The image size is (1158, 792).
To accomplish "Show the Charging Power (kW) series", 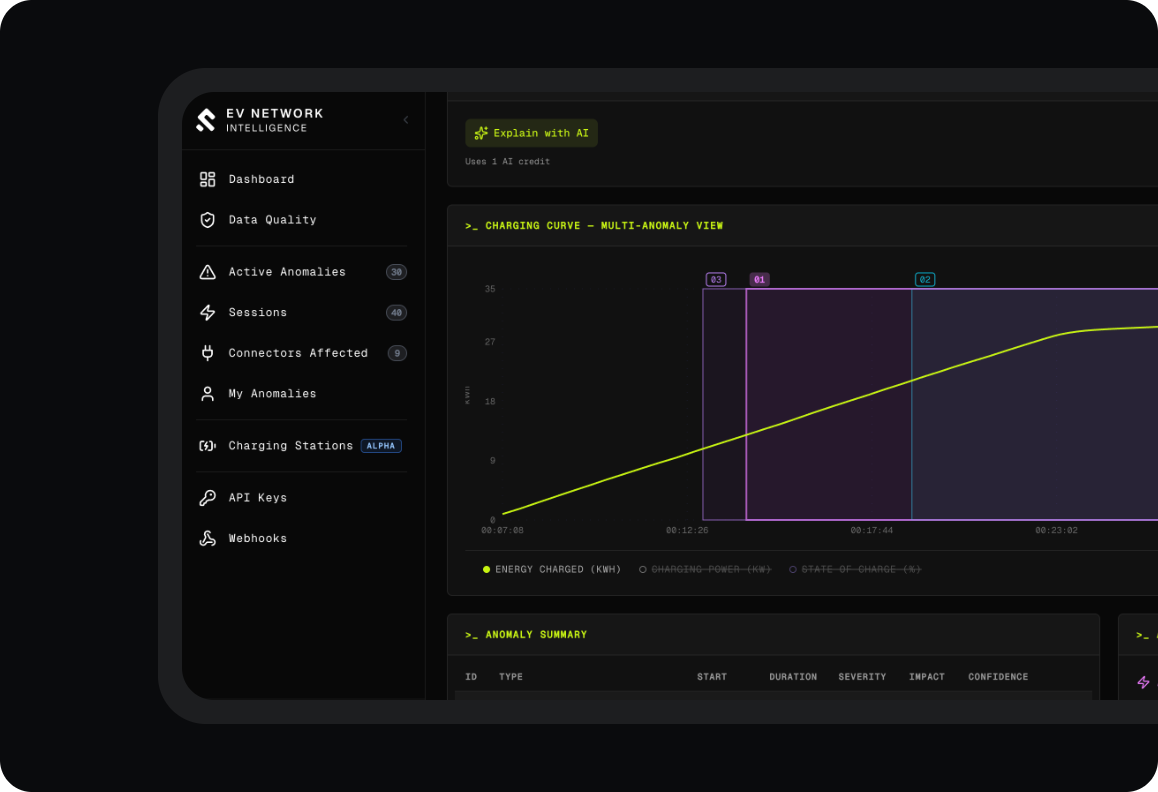I will [705, 570].
